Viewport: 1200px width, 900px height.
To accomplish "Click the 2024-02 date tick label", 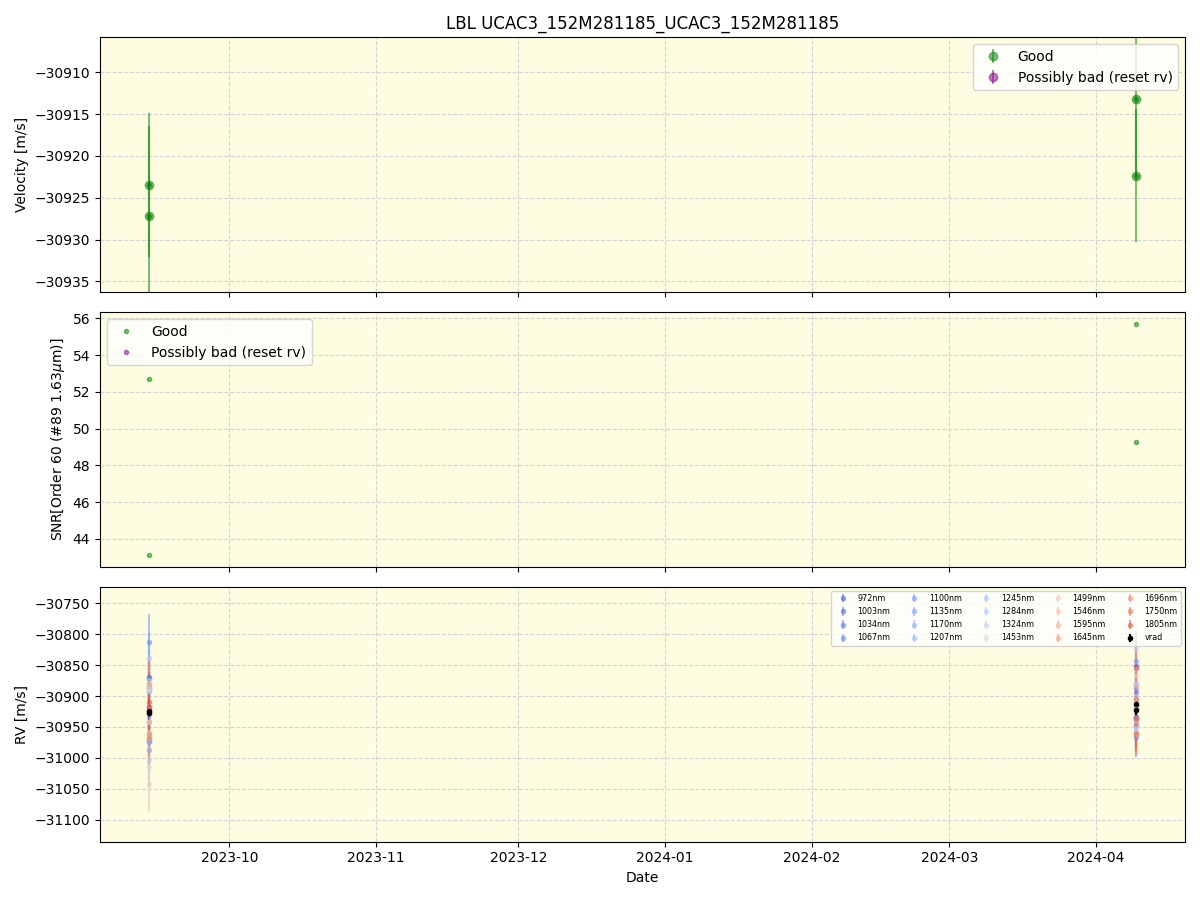I will pos(812,857).
